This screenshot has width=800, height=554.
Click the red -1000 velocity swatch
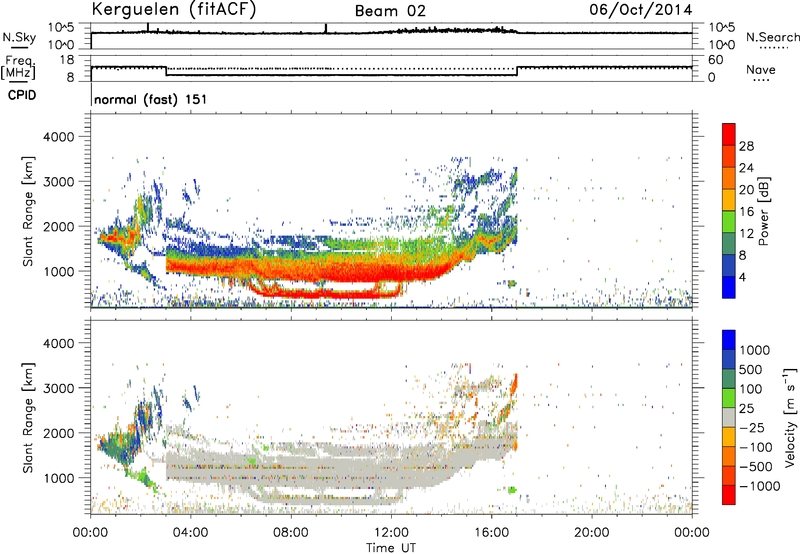pyautogui.click(x=729, y=495)
